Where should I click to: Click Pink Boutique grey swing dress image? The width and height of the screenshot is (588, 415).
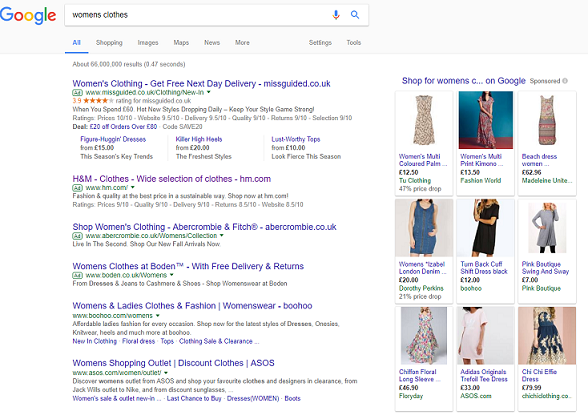coord(547,228)
